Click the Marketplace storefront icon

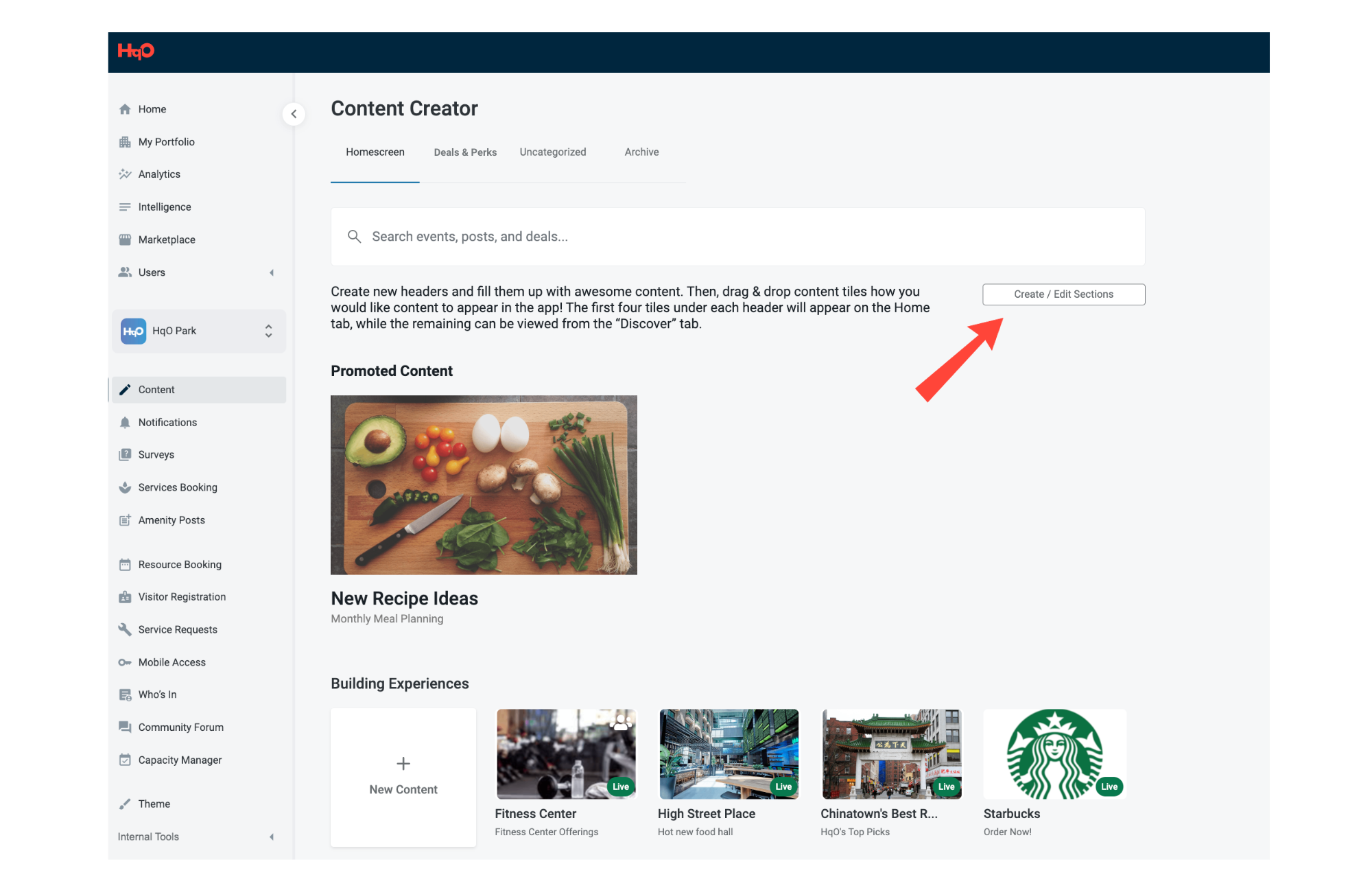point(125,239)
